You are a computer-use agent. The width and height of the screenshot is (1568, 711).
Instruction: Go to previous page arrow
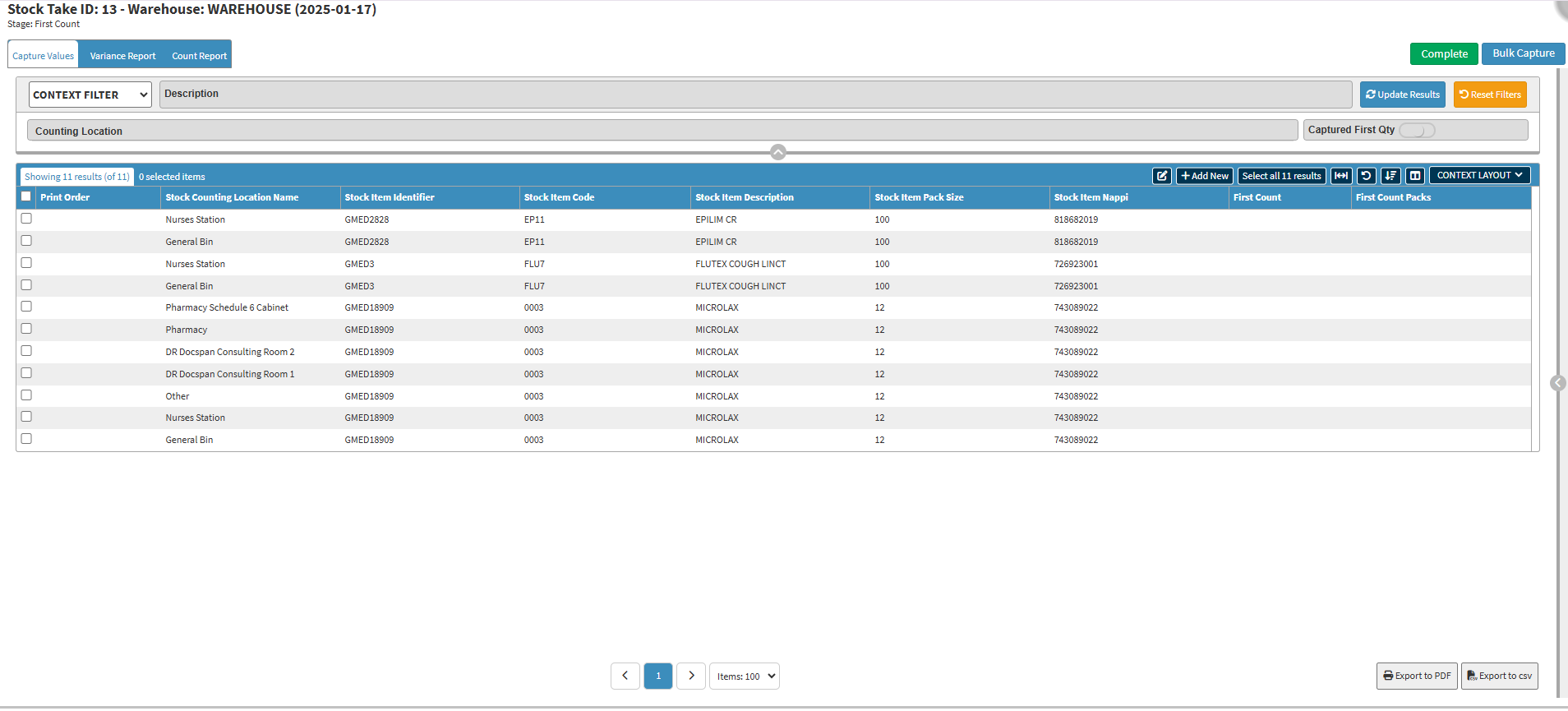pos(625,676)
